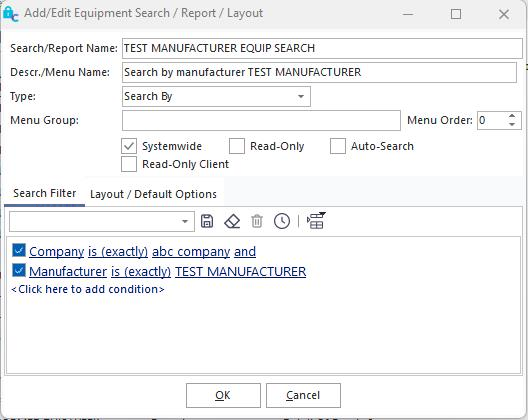Maximize the dialog window
The image size is (528, 420).
(456, 14)
